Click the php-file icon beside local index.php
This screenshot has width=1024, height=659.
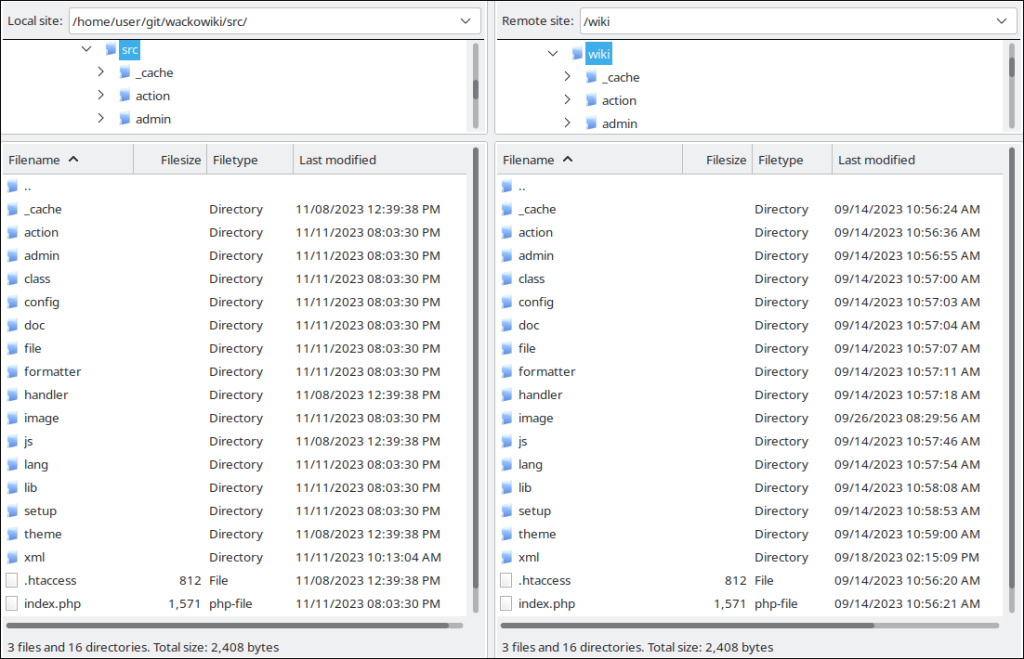[10, 603]
